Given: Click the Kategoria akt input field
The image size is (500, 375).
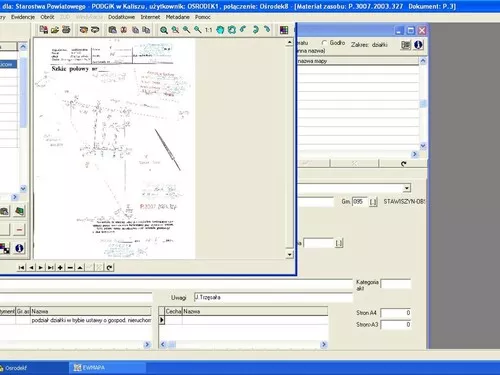Looking at the screenshot, I should click(396, 284).
